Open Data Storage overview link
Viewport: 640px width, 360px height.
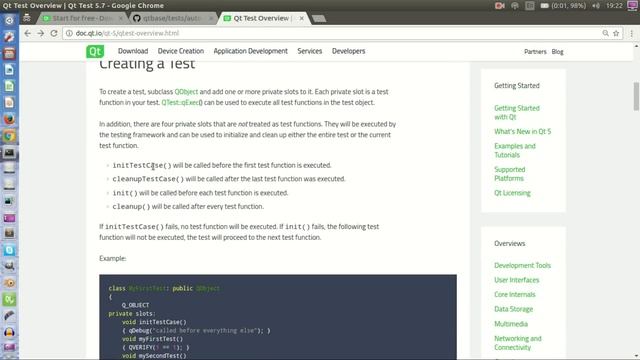pos(513,309)
